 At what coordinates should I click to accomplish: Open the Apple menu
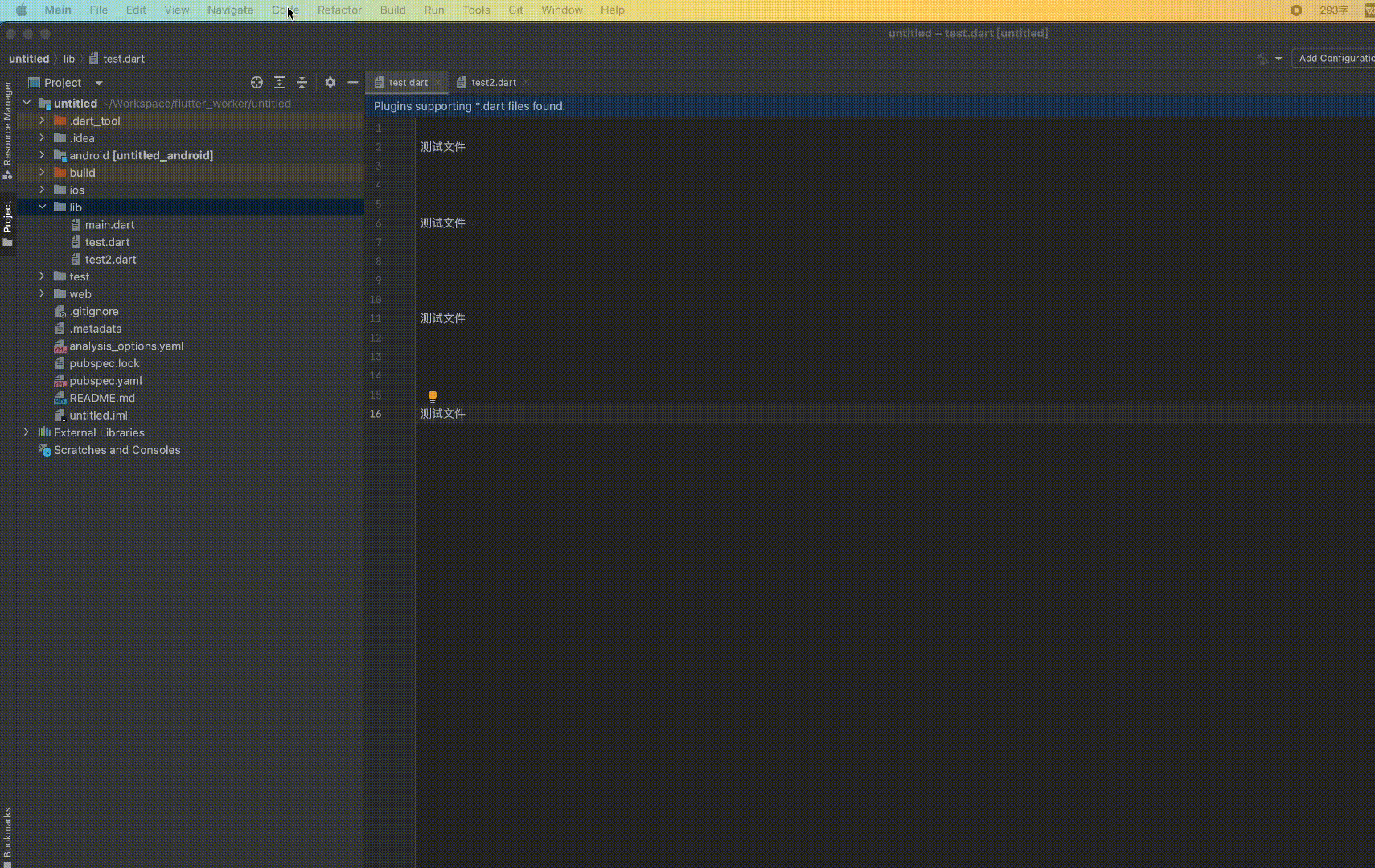tap(22, 10)
